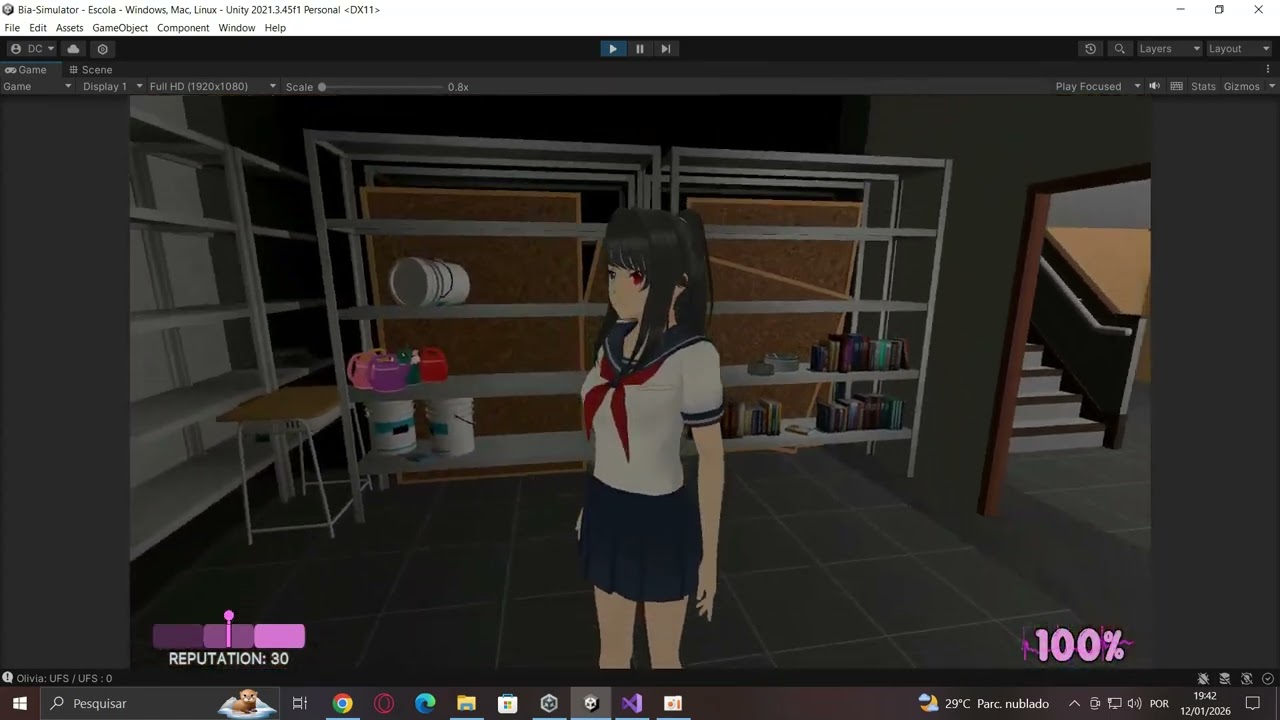The image size is (1280, 720).
Task: Click the pink reputation meter
Action: pyautogui.click(x=229, y=636)
